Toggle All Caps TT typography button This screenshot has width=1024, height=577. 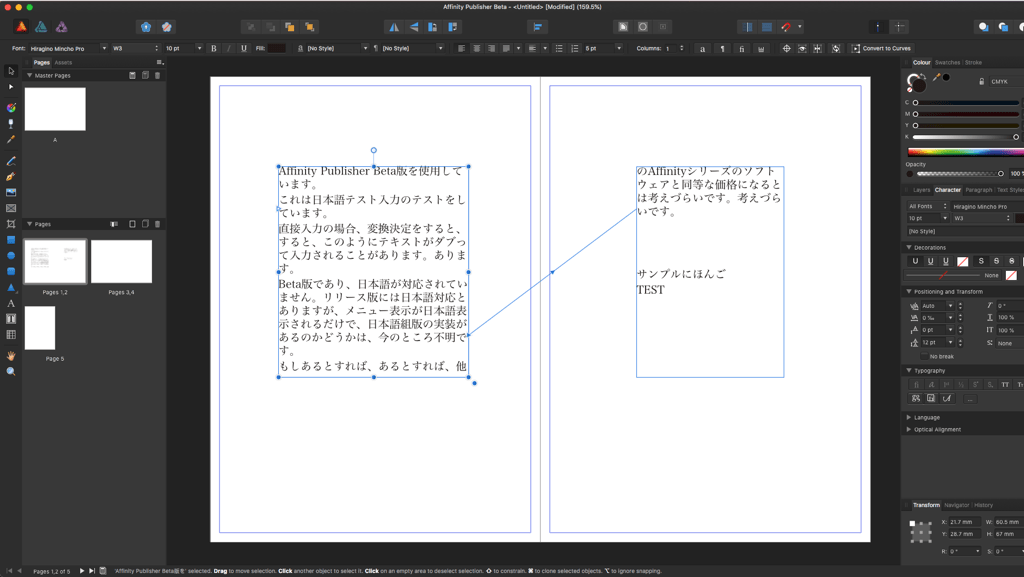click(1005, 384)
